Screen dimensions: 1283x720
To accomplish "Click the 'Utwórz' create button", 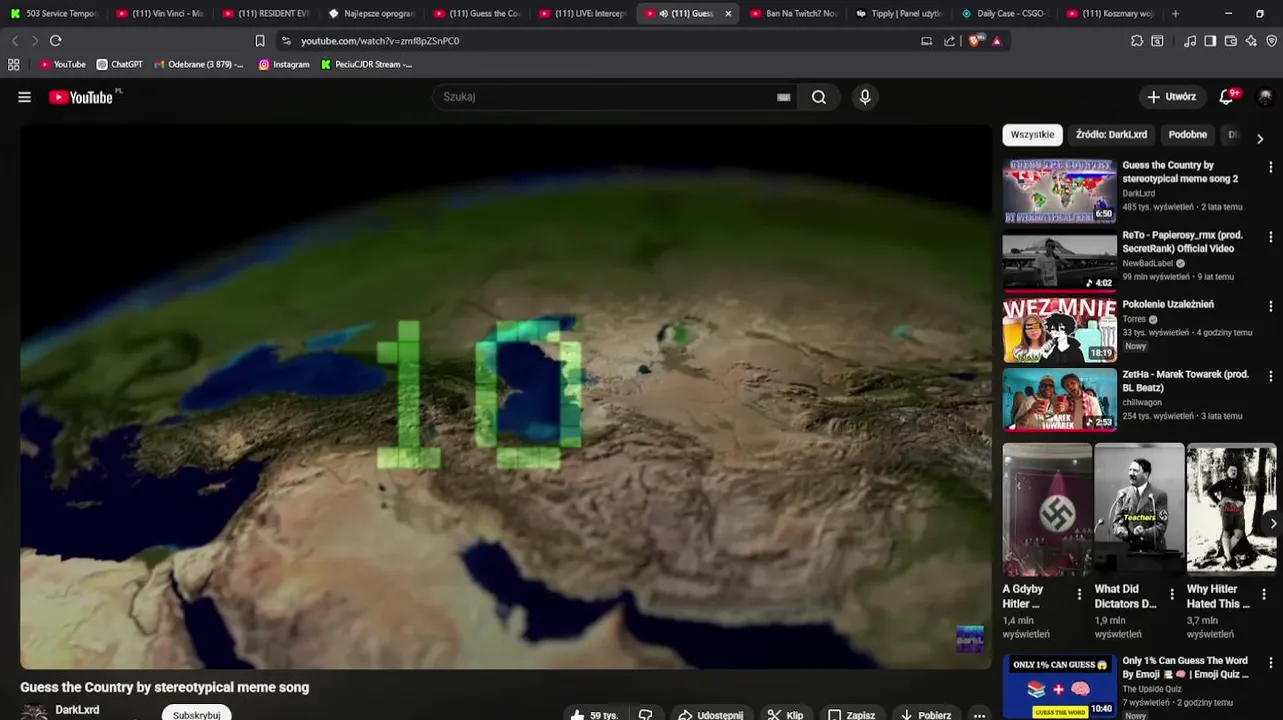I will pyautogui.click(x=1171, y=97).
